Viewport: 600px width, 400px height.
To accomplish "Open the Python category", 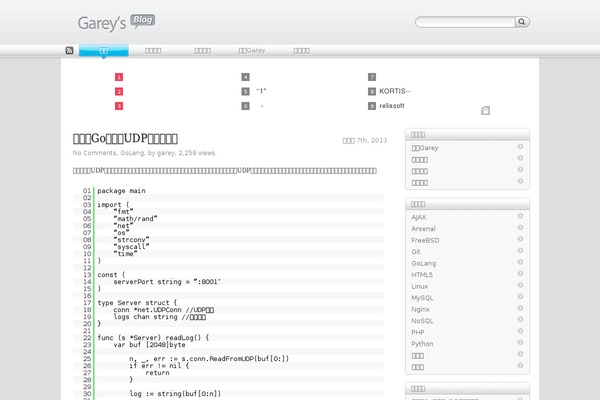I will [x=422, y=343].
